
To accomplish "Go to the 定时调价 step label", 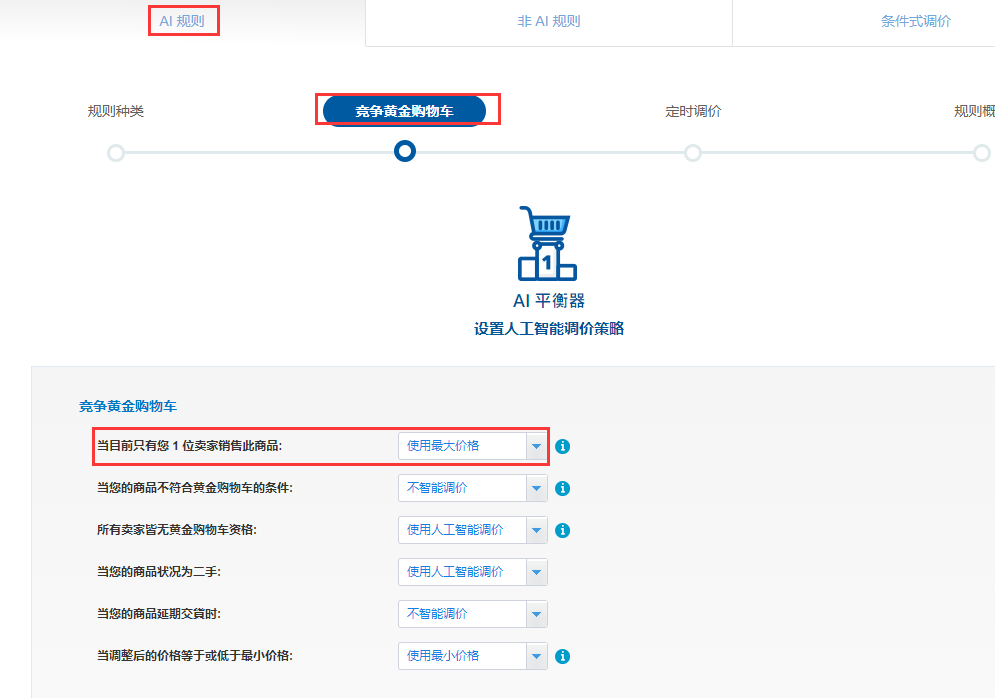I will pyautogui.click(x=693, y=111).
